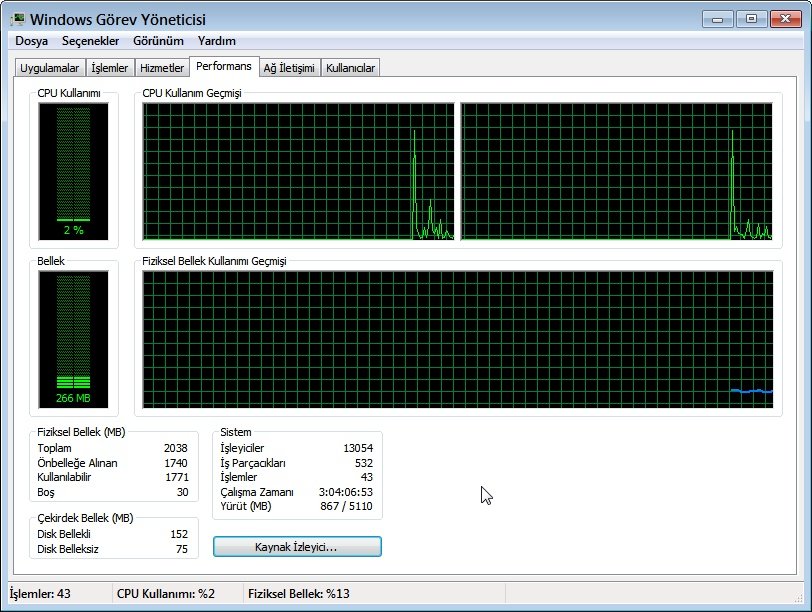This screenshot has width=812, height=612.
Task: Click the window resize grip corner
Action: [x=798, y=598]
